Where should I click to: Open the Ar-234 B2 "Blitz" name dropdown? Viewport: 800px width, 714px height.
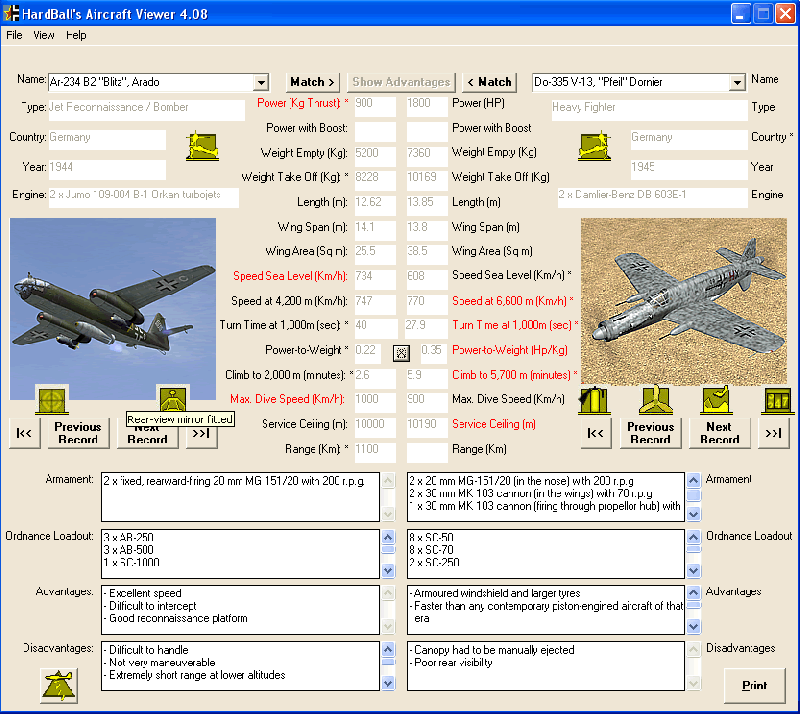point(261,82)
